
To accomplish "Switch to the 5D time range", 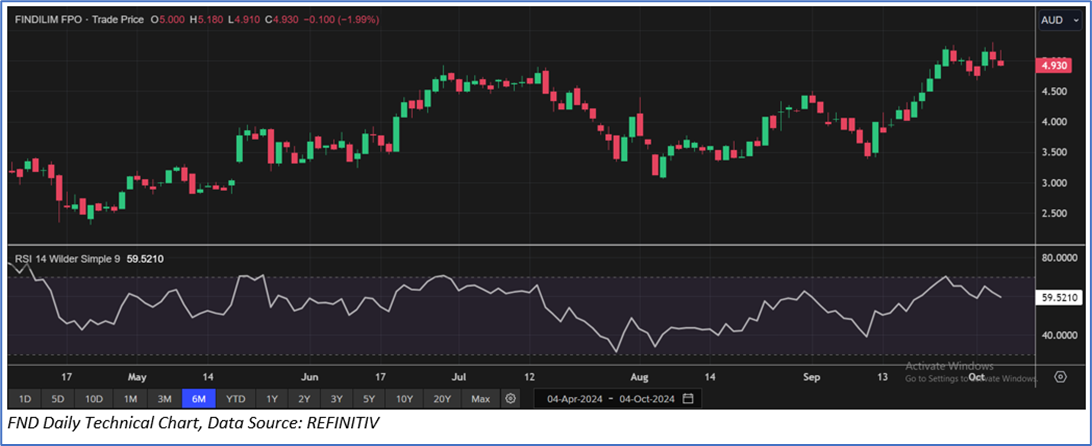I will 59,399.
